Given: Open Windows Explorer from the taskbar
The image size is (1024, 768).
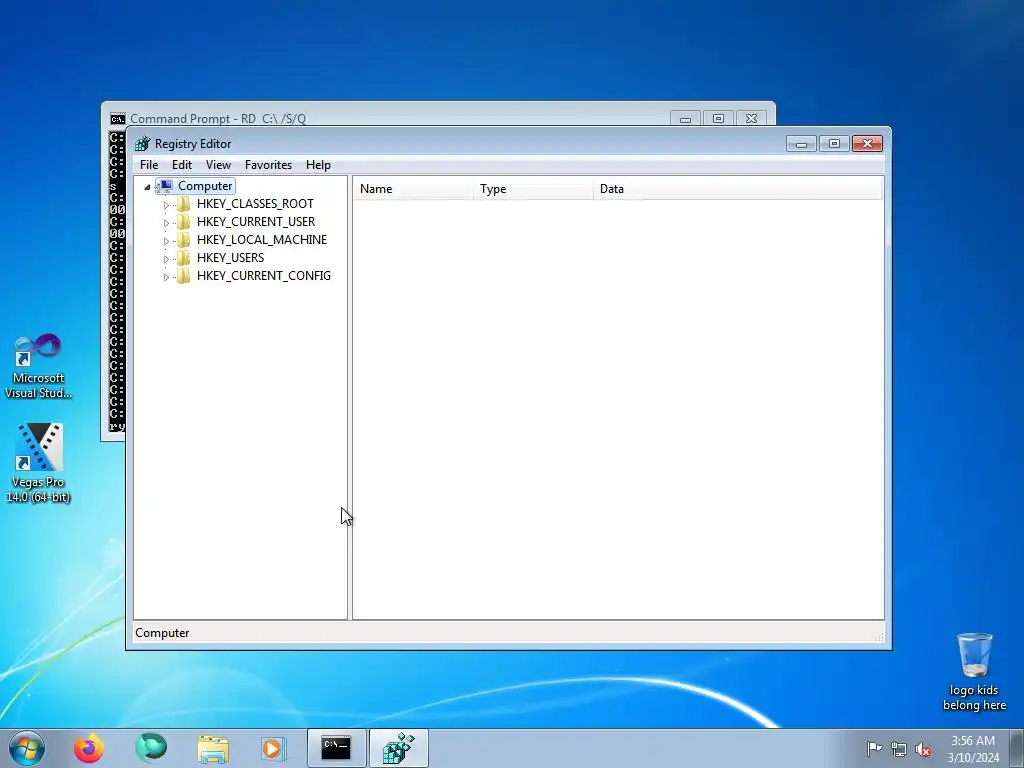Looking at the screenshot, I should tap(213, 748).
